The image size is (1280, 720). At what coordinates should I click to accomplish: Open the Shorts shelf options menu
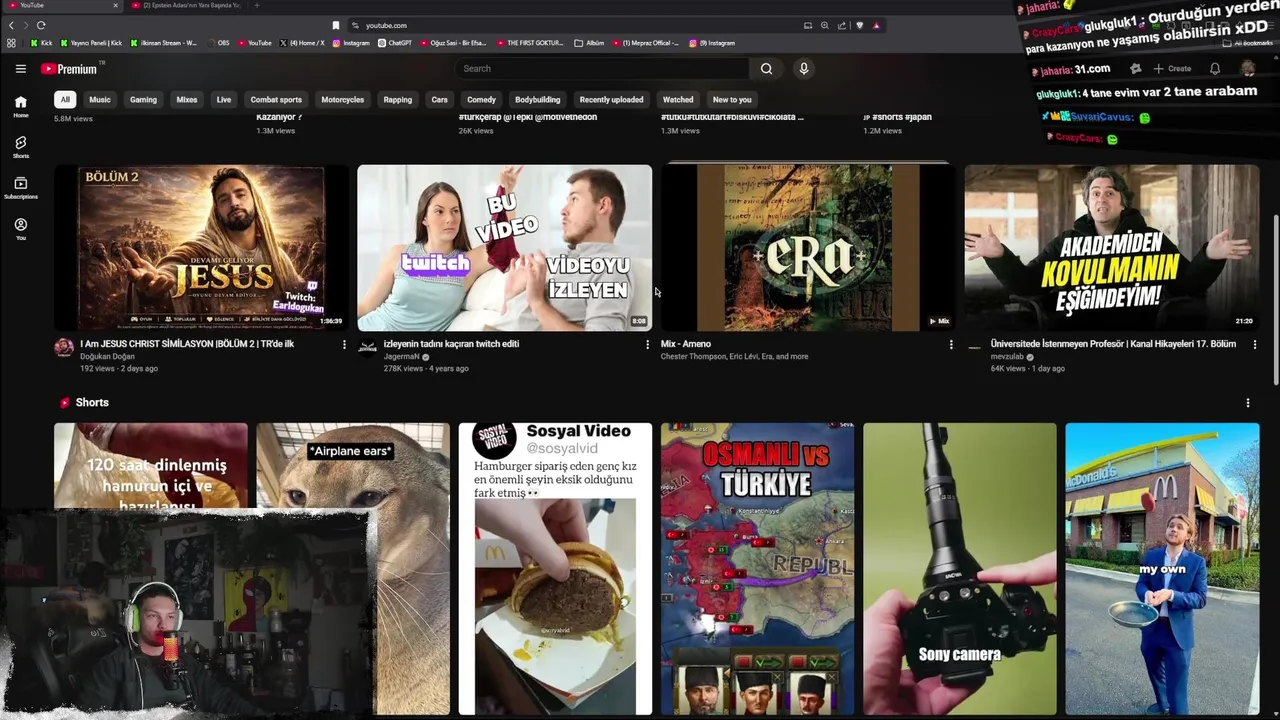click(1247, 403)
